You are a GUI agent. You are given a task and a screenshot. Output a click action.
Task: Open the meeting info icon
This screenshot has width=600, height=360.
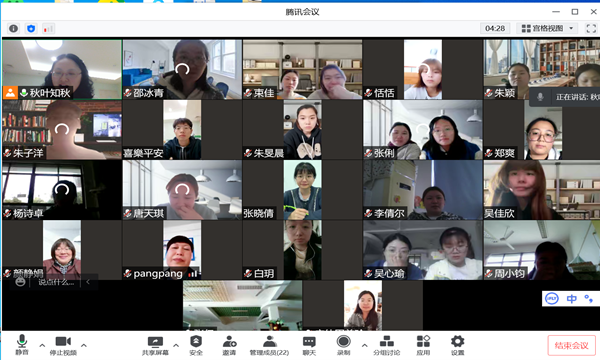13,28
